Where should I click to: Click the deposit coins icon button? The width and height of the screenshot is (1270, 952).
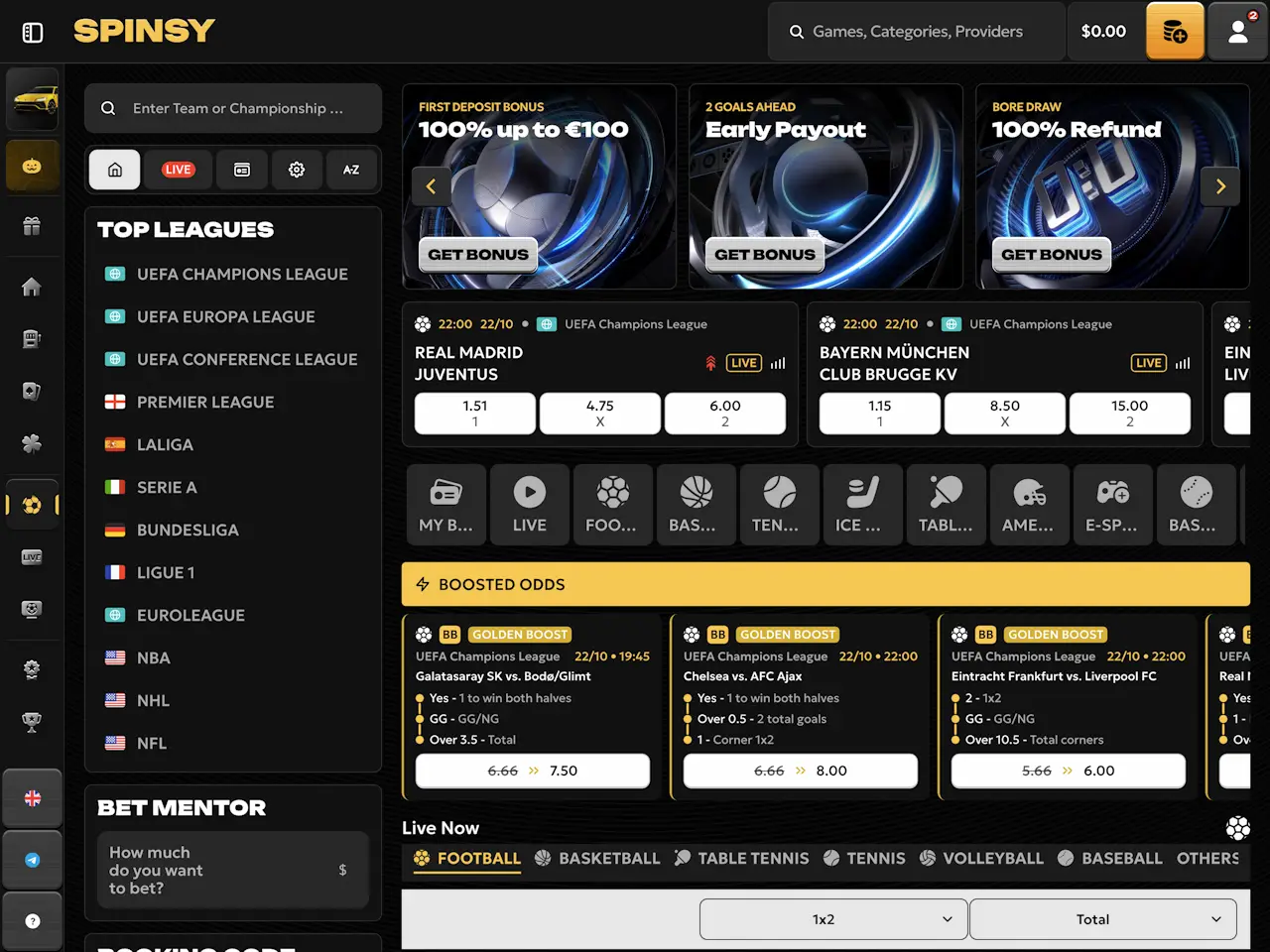(1175, 32)
